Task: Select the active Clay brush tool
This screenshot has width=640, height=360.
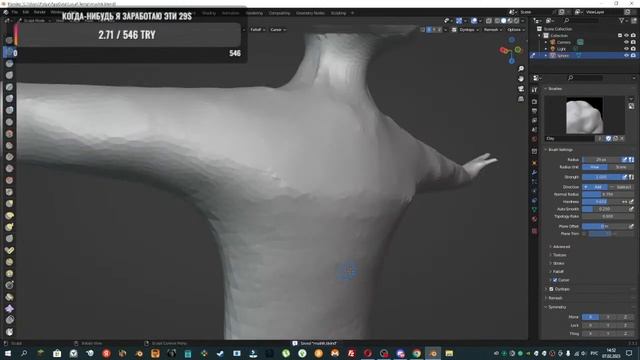Action: (9, 52)
